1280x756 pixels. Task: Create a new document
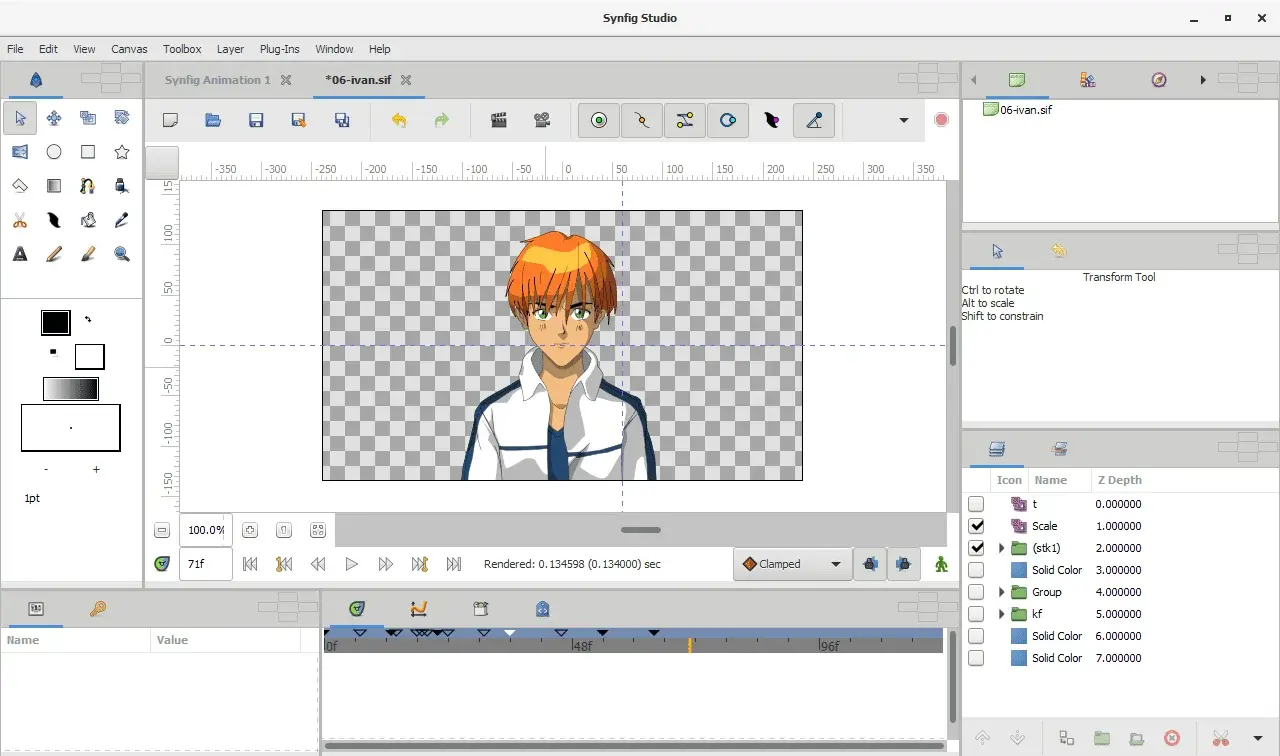click(170, 120)
